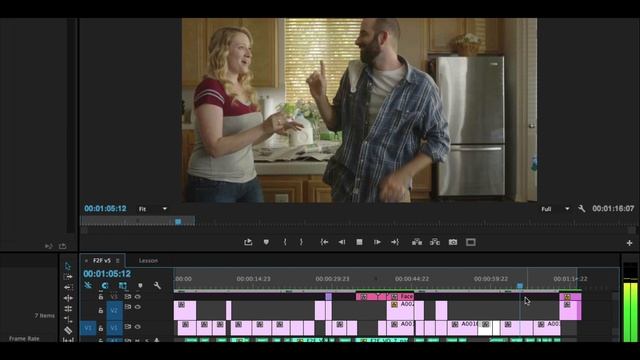Click Add Marker in Program monitor controls
This screenshot has height=360, width=640.
coord(266,242)
